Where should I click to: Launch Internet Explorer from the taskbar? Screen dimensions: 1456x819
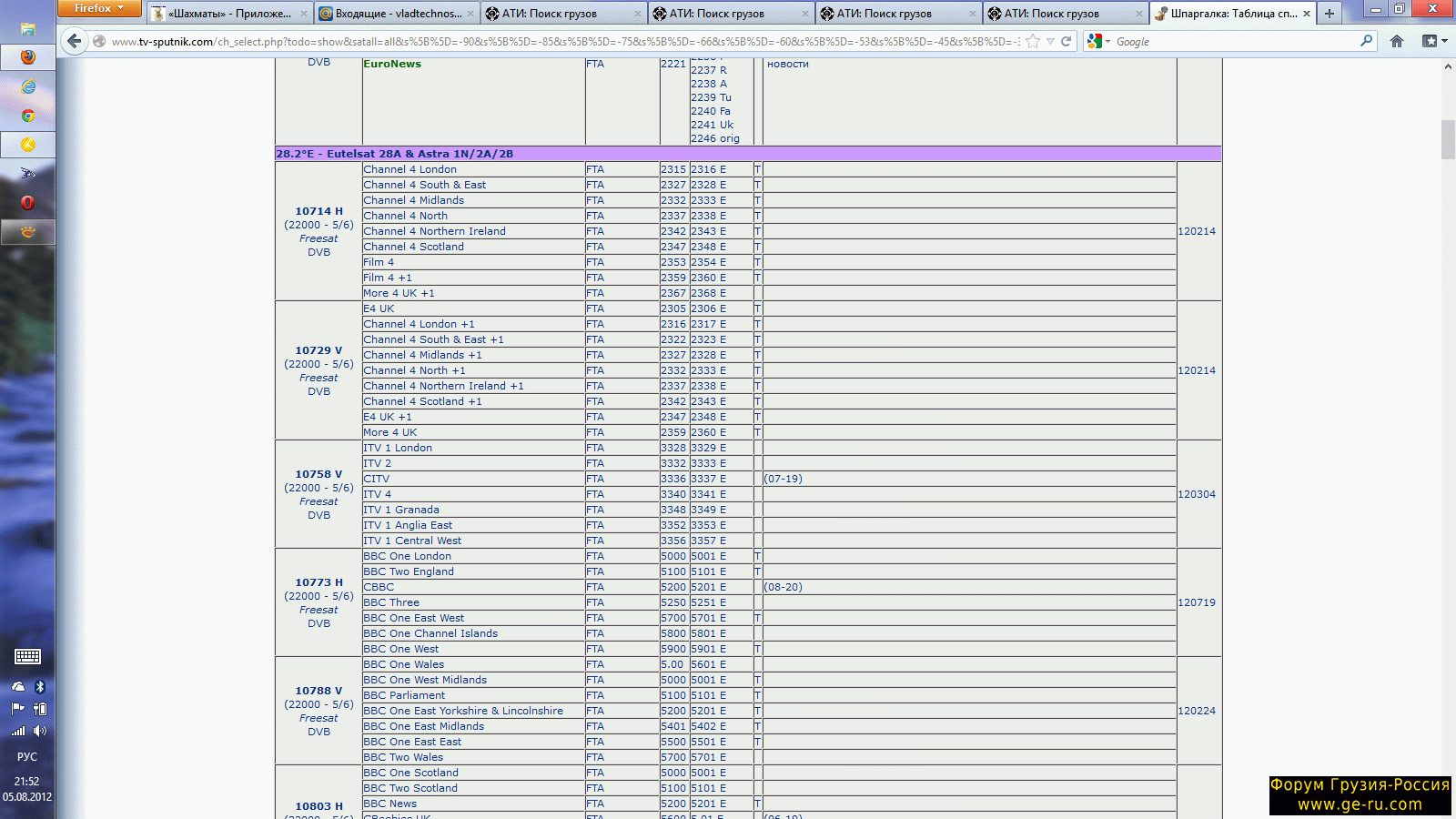(27, 86)
